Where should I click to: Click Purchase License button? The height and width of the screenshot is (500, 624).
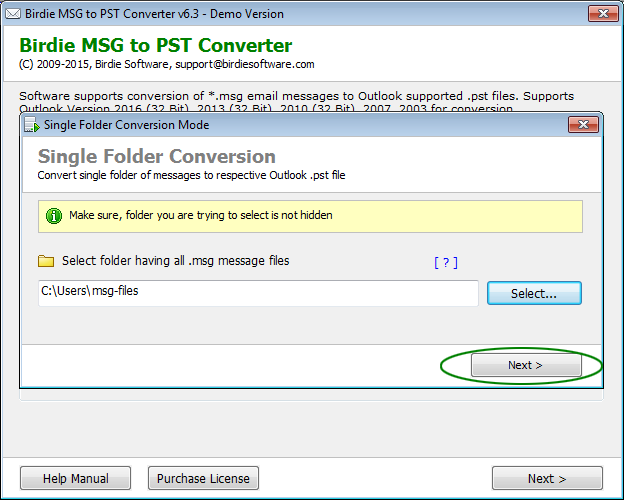tap(203, 478)
